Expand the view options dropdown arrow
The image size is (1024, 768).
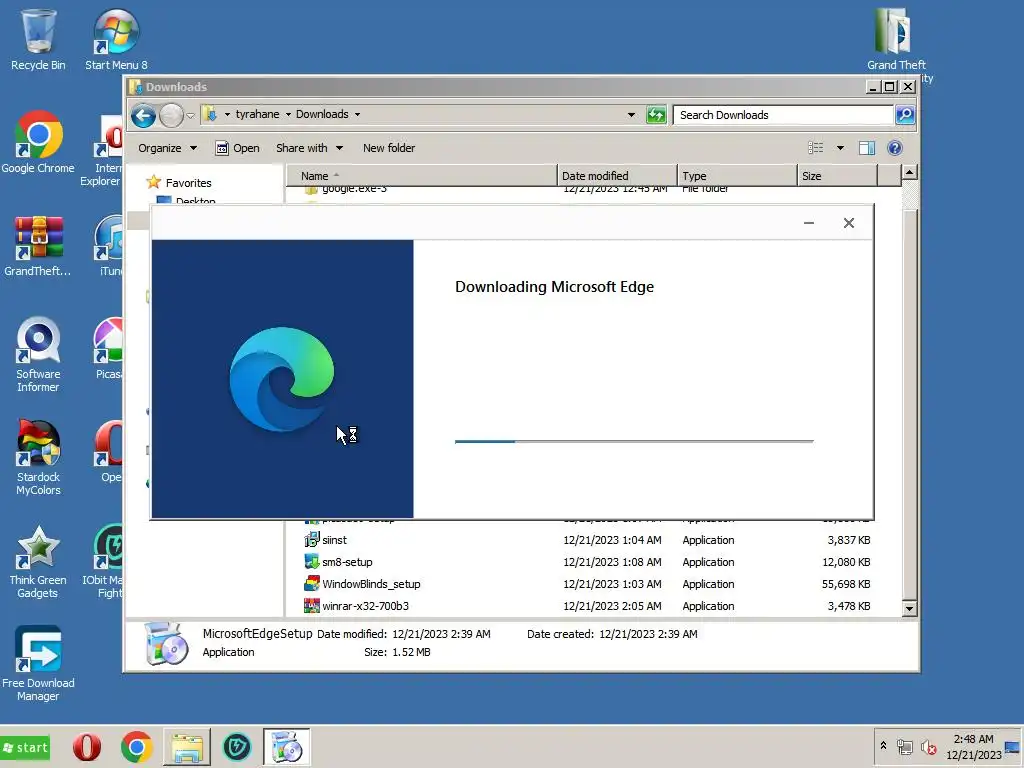tap(840, 148)
